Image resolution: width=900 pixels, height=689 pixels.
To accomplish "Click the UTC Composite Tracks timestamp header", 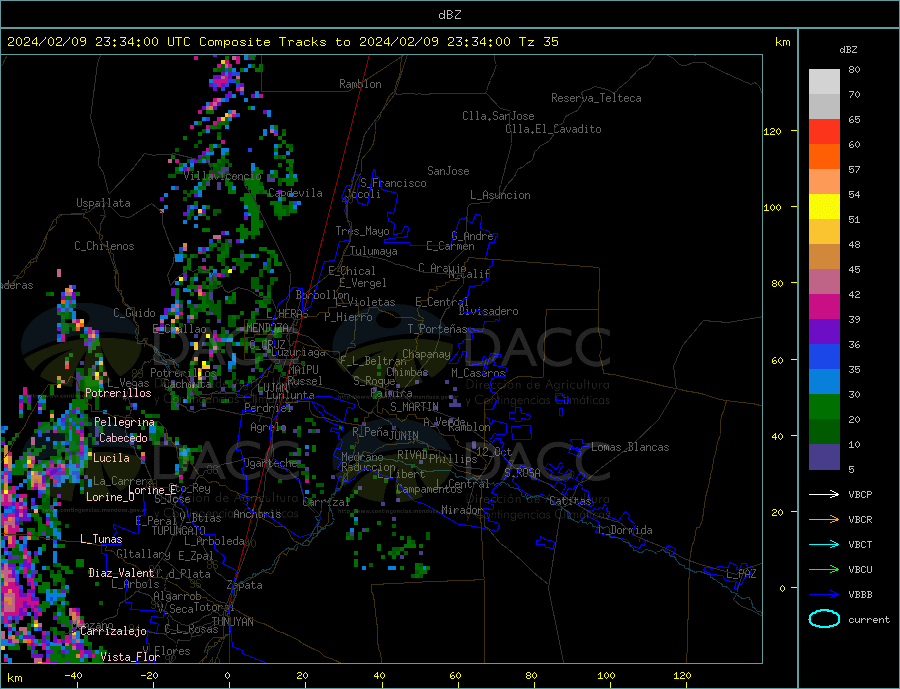I will (282, 41).
